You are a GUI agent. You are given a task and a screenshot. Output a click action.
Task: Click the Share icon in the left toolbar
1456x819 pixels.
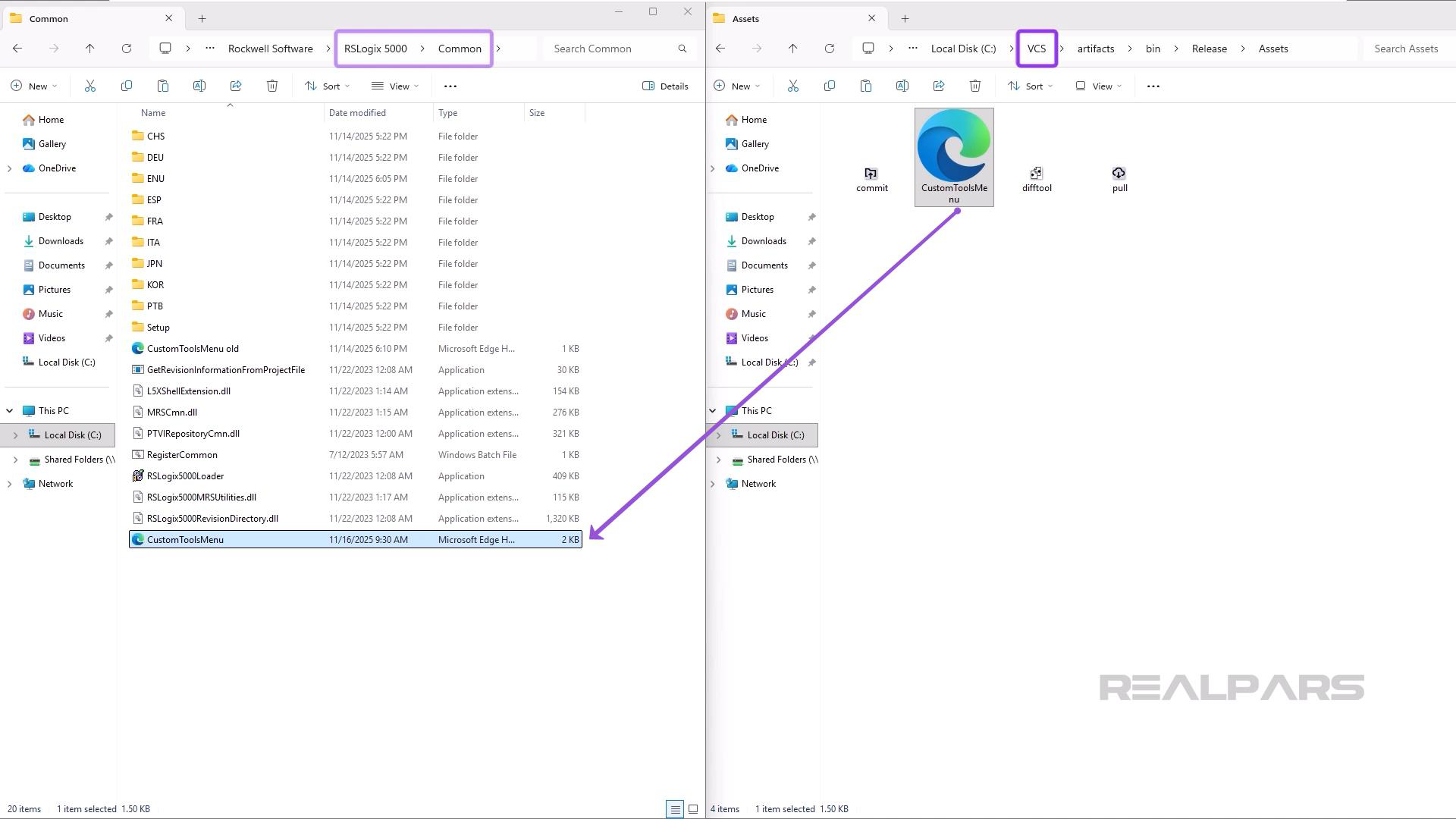pos(236,86)
